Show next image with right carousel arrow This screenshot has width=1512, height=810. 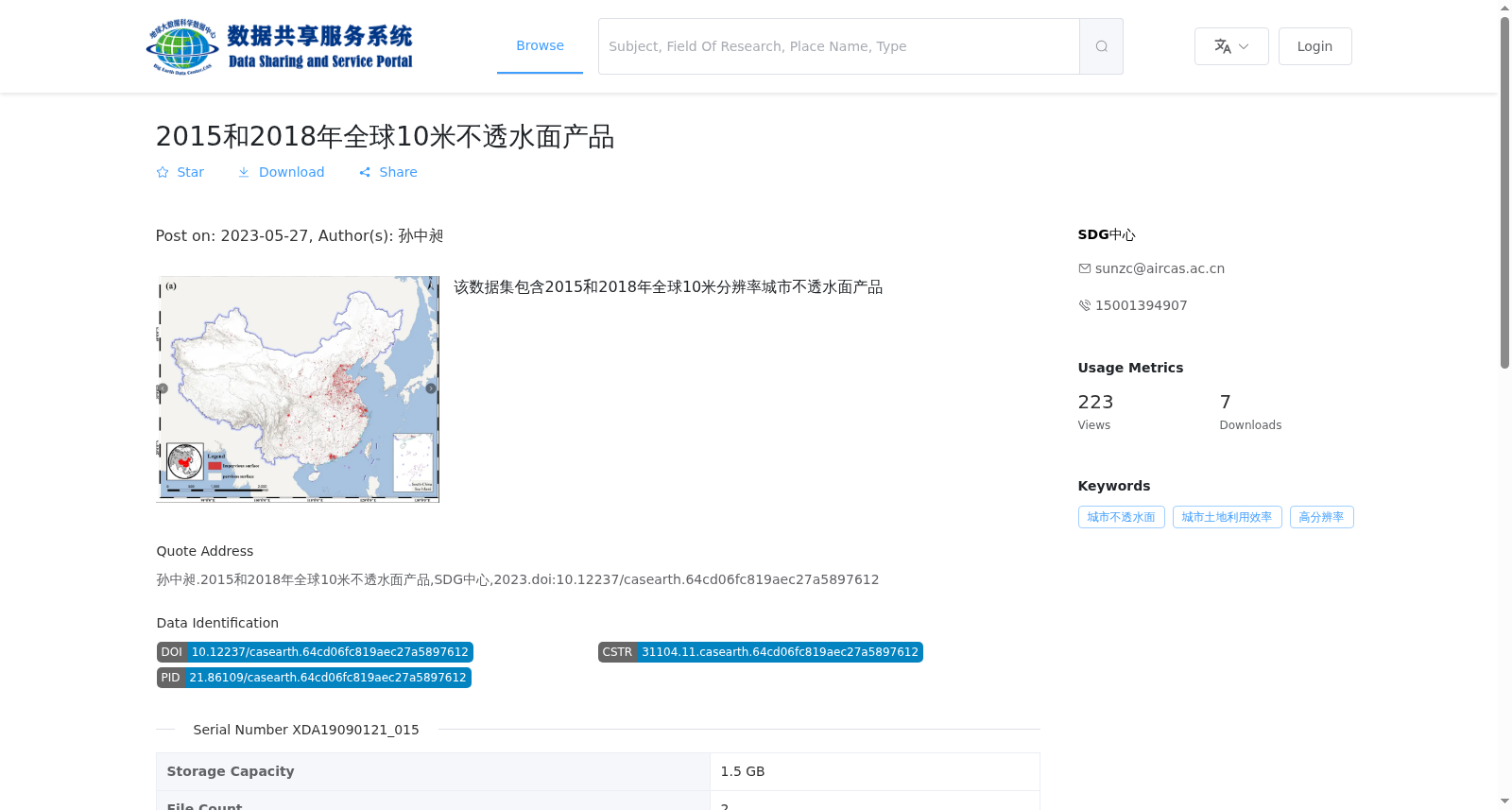pos(431,388)
